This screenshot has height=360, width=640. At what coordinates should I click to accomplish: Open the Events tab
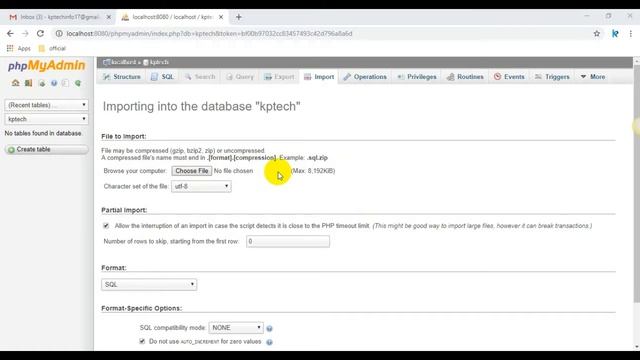[509, 77]
